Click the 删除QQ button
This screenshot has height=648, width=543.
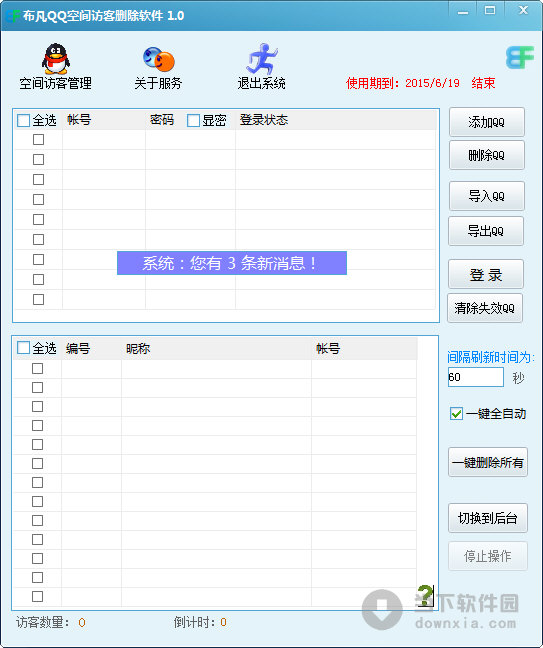click(487, 155)
